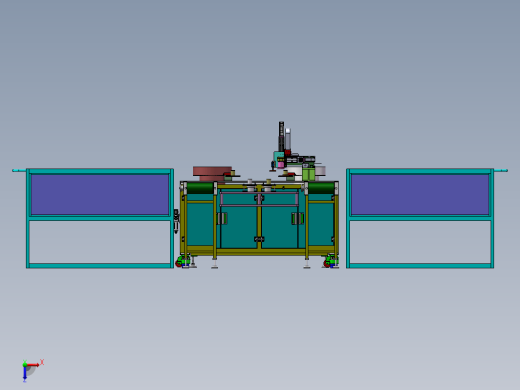This screenshot has width=520, height=390.
Task: Select the gray cylinder at the machine top's right
Action: [320, 171]
